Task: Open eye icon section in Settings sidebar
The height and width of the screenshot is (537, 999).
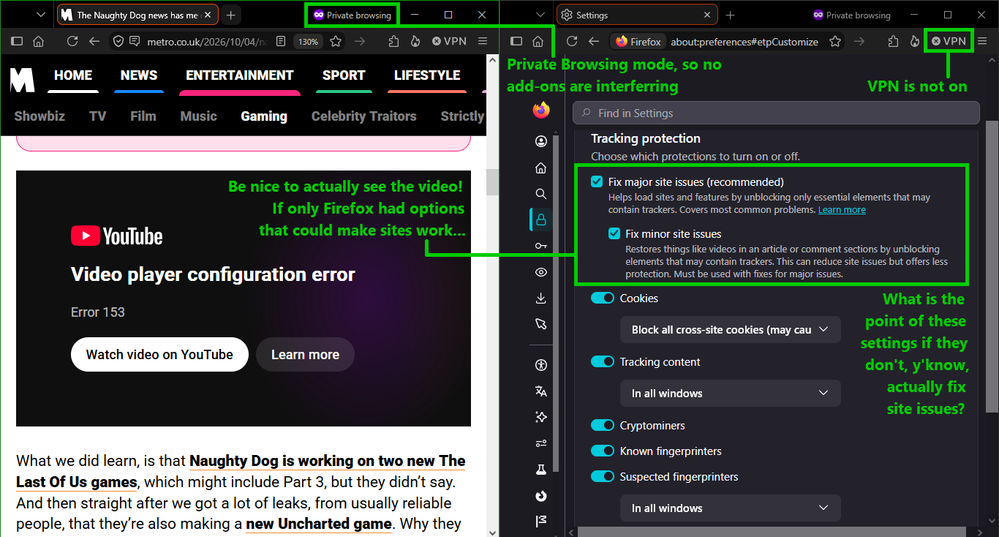Action: (x=541, y=272)
